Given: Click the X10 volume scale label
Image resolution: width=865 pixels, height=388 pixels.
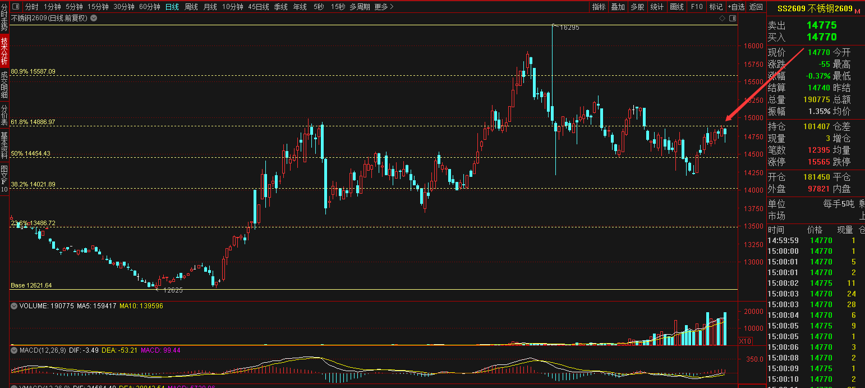Looking at the screenshot, I should point(745,341).
